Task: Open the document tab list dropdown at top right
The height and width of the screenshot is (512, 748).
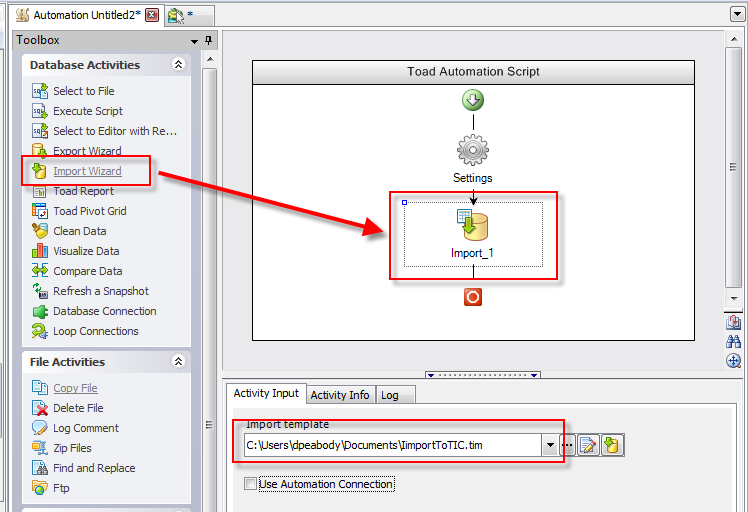Action: pos(737,14)
